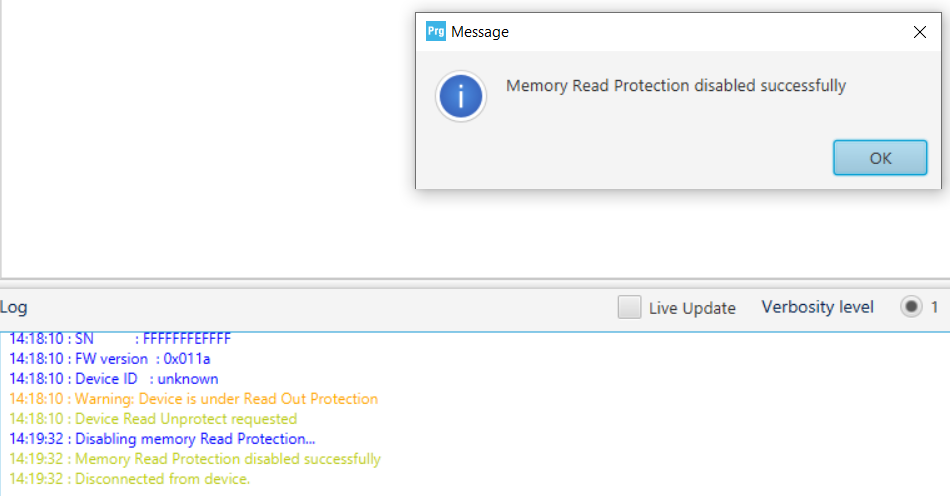Click the Live Update label text
The image size is (950, 496).
point(692,308)
